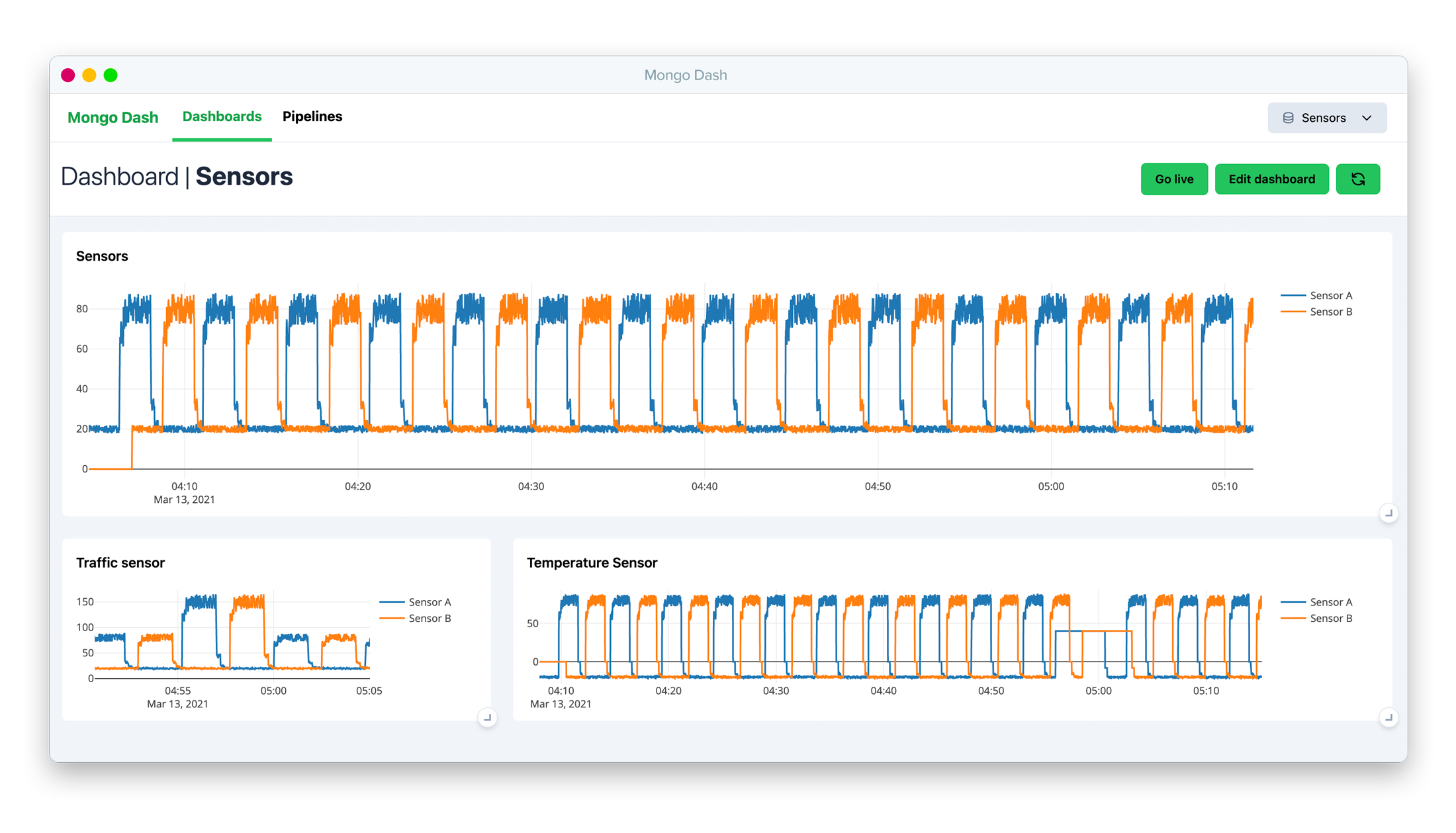The height and width of the screenshot is (833, 1456).
Task: Click resize handle of Traffic sensor panel
Action: (x=487, y=718)
